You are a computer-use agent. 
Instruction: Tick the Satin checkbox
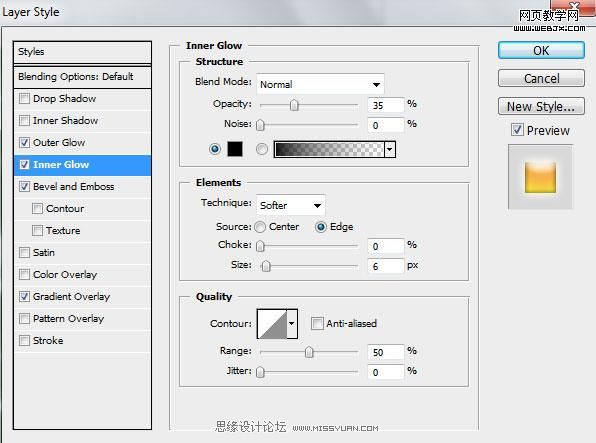pyautogui.click(x=24, y=252)
